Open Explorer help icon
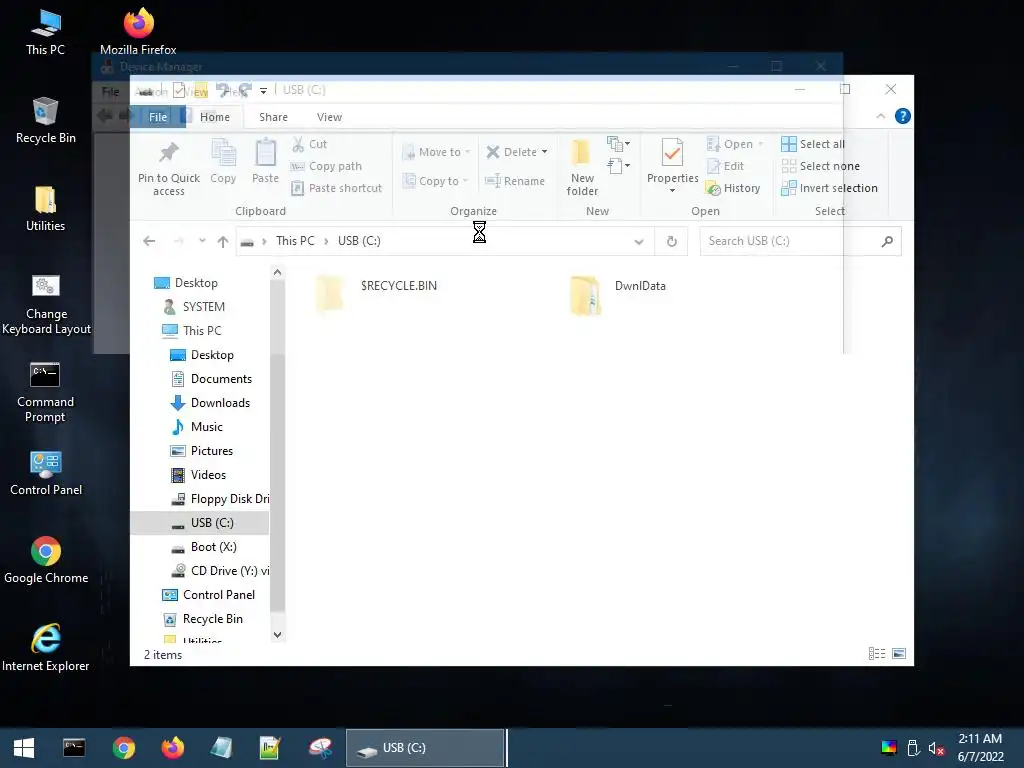The height and width of the screenshot is (768, 1024). [x=903, y=116]
